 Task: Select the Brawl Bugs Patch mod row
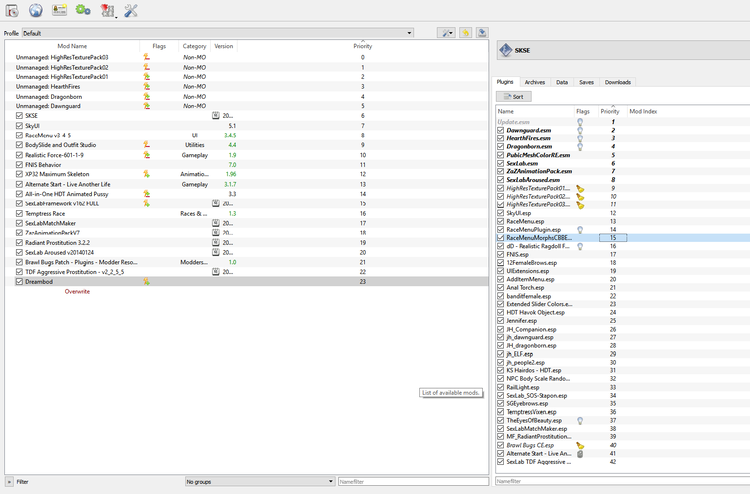pos(247,262)
